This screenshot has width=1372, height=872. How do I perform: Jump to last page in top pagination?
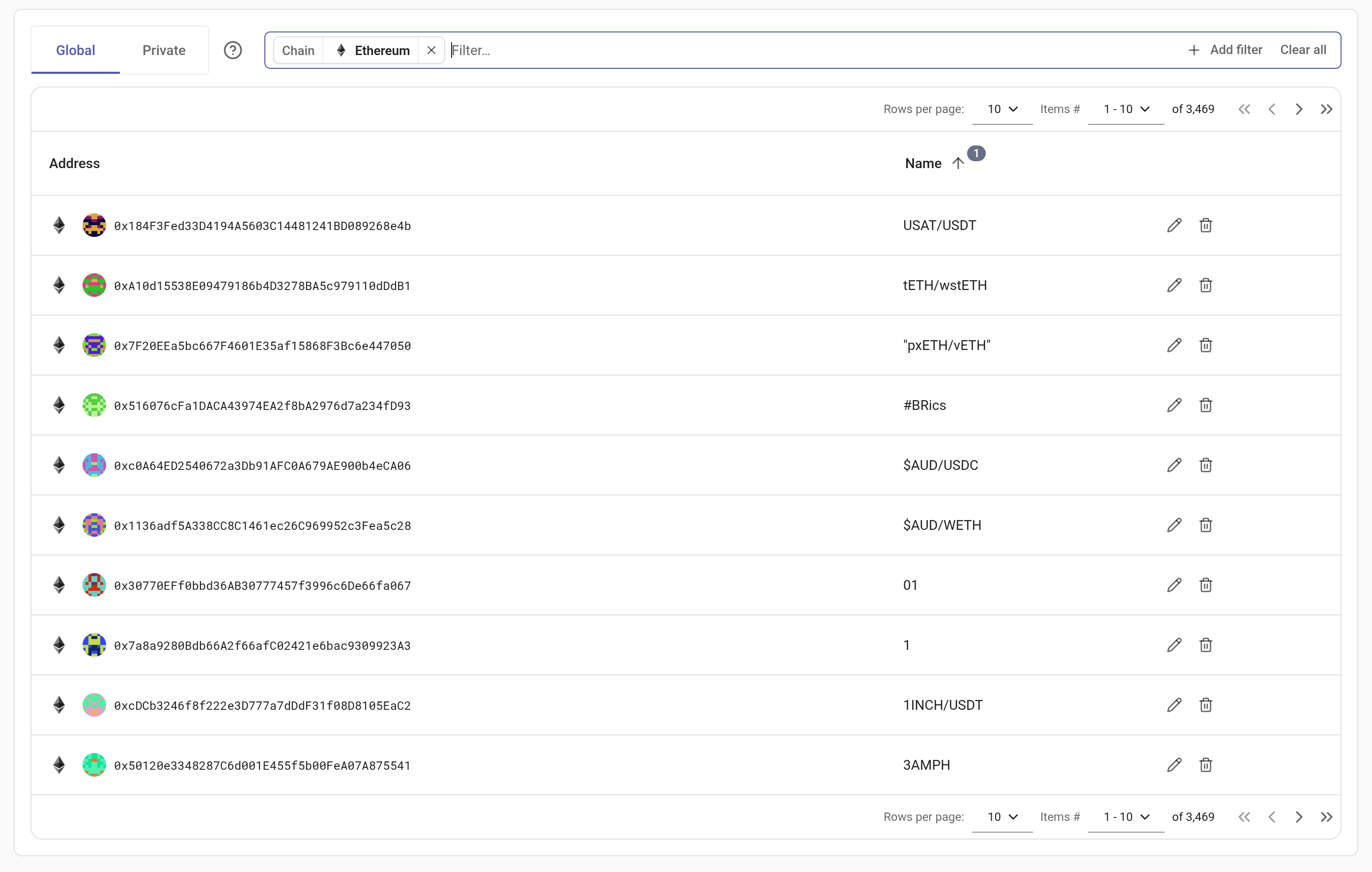(1326, 109)
